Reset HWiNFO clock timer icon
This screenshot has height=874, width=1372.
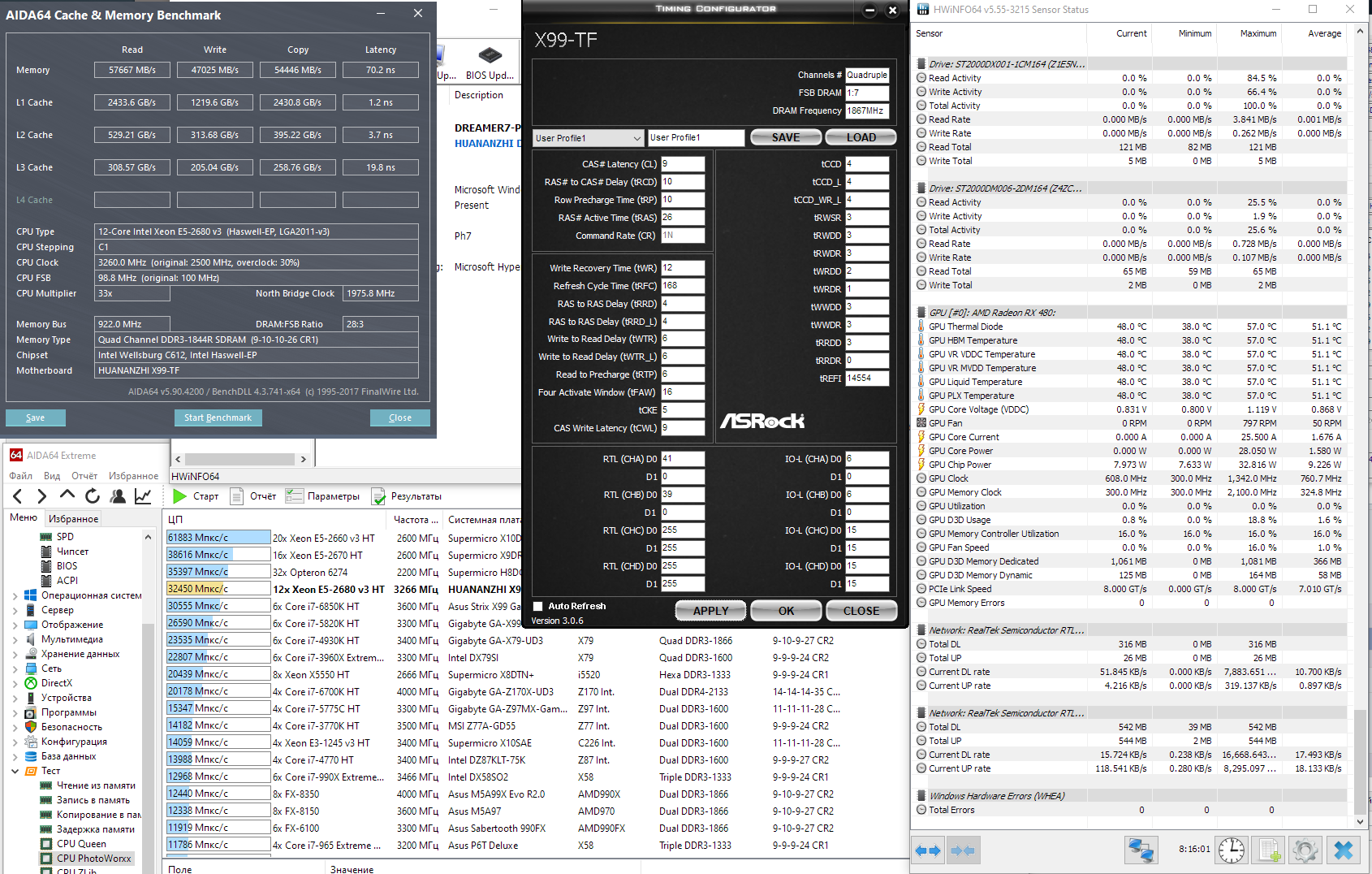(x=1232, y=850)
